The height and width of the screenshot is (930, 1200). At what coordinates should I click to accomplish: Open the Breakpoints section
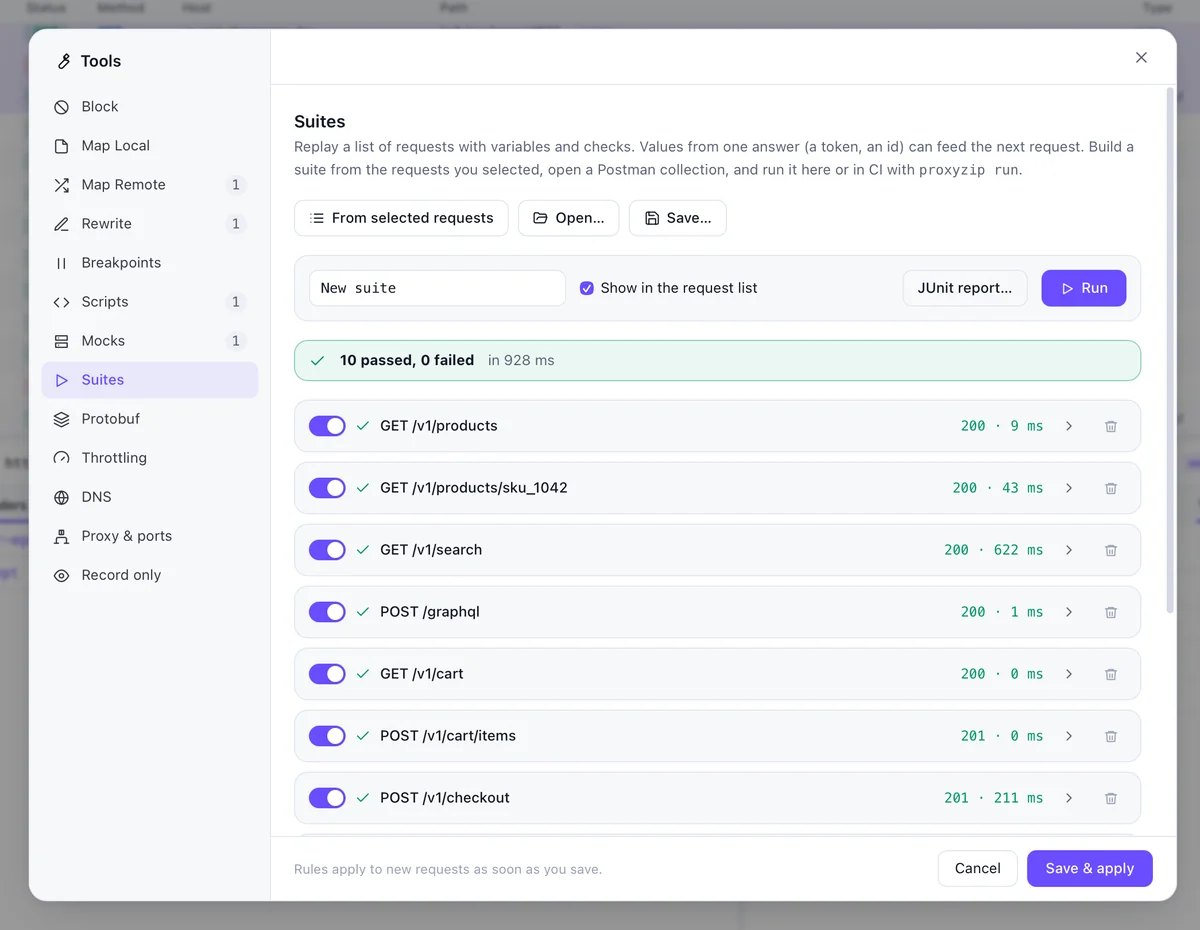(150, 263)
